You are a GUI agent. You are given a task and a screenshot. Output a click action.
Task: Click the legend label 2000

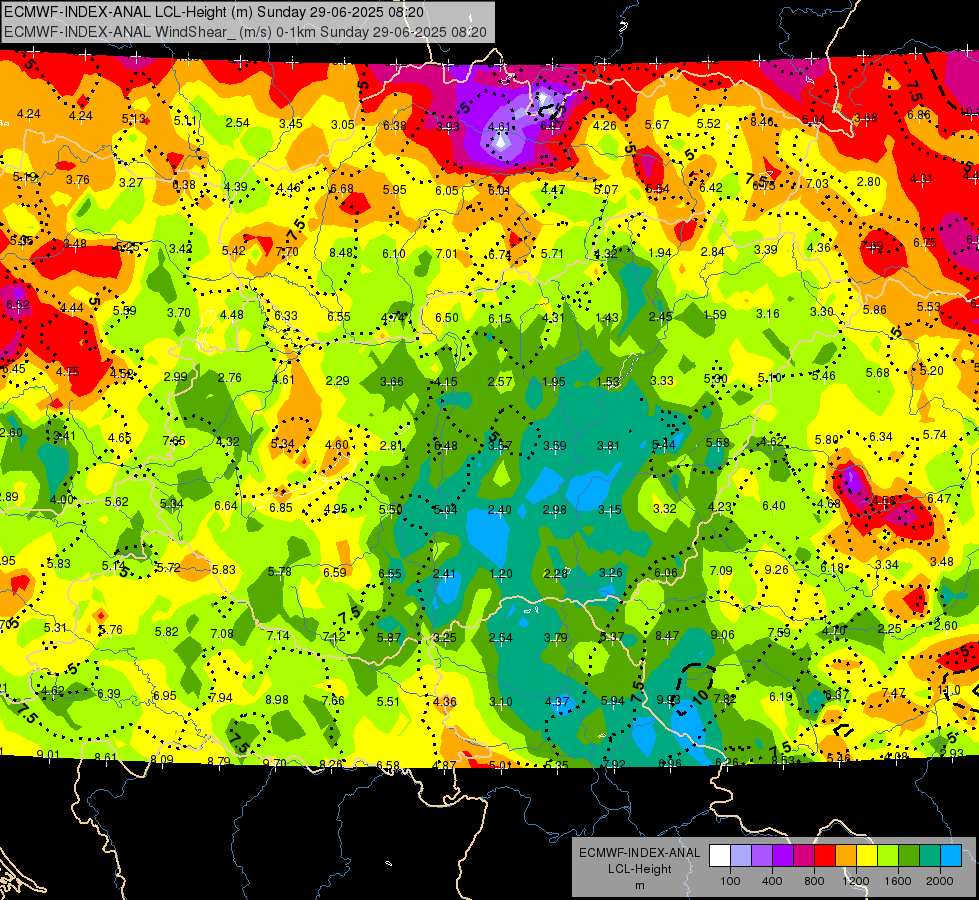point(940,881)
